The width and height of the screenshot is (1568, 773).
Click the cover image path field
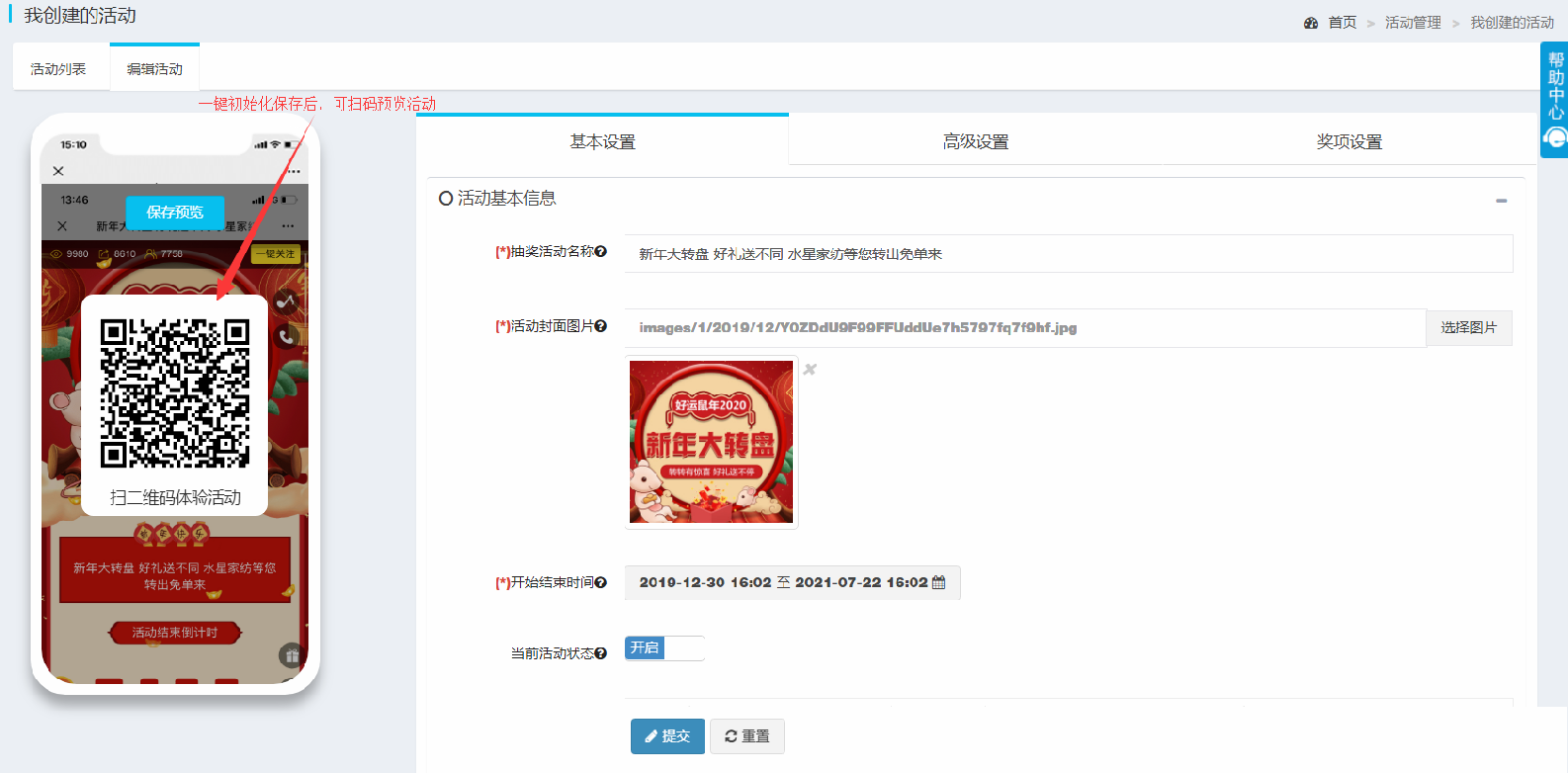tap(1024, 328)
